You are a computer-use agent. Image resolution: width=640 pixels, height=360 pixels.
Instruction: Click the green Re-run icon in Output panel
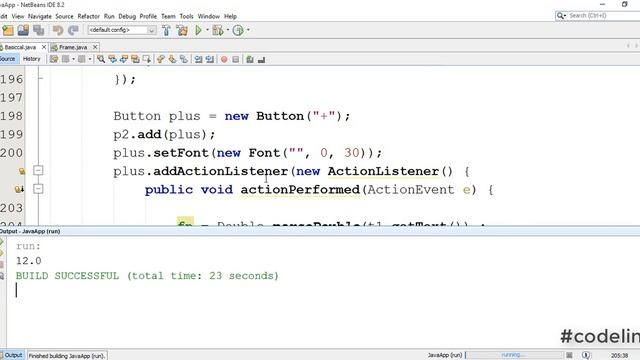click(2, 242)
